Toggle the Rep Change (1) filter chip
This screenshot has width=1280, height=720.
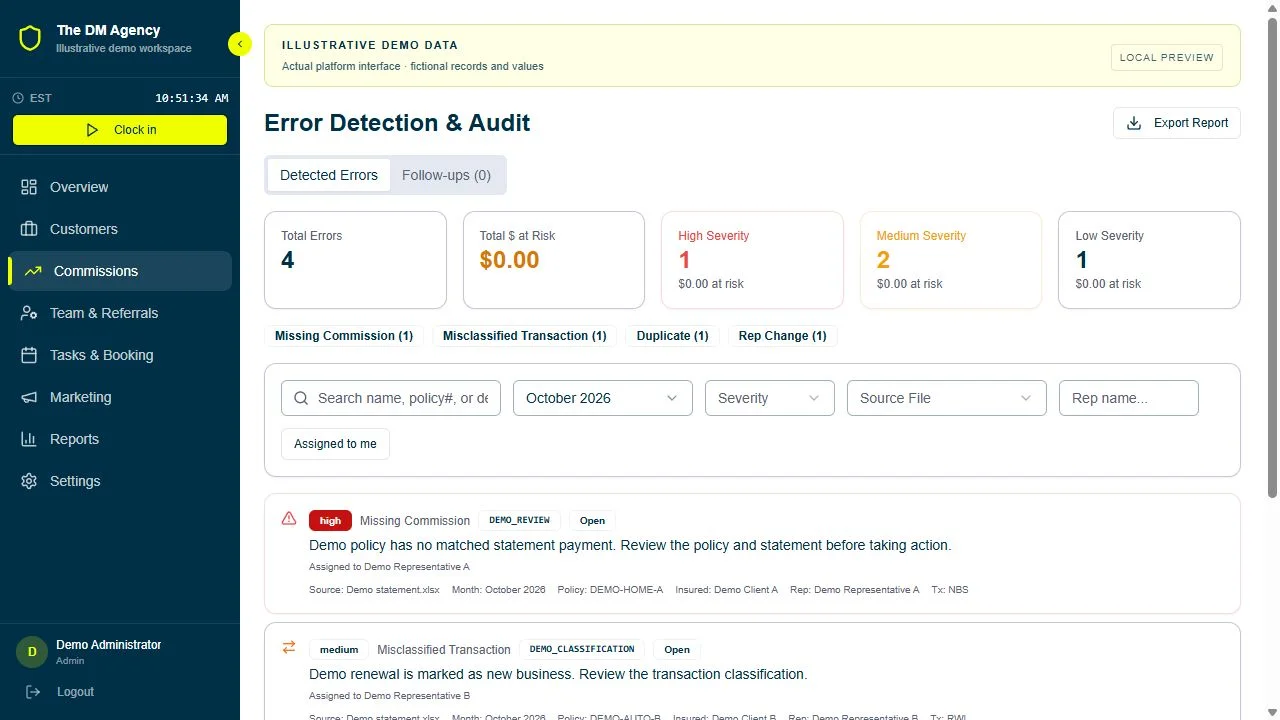click(783, 336)
